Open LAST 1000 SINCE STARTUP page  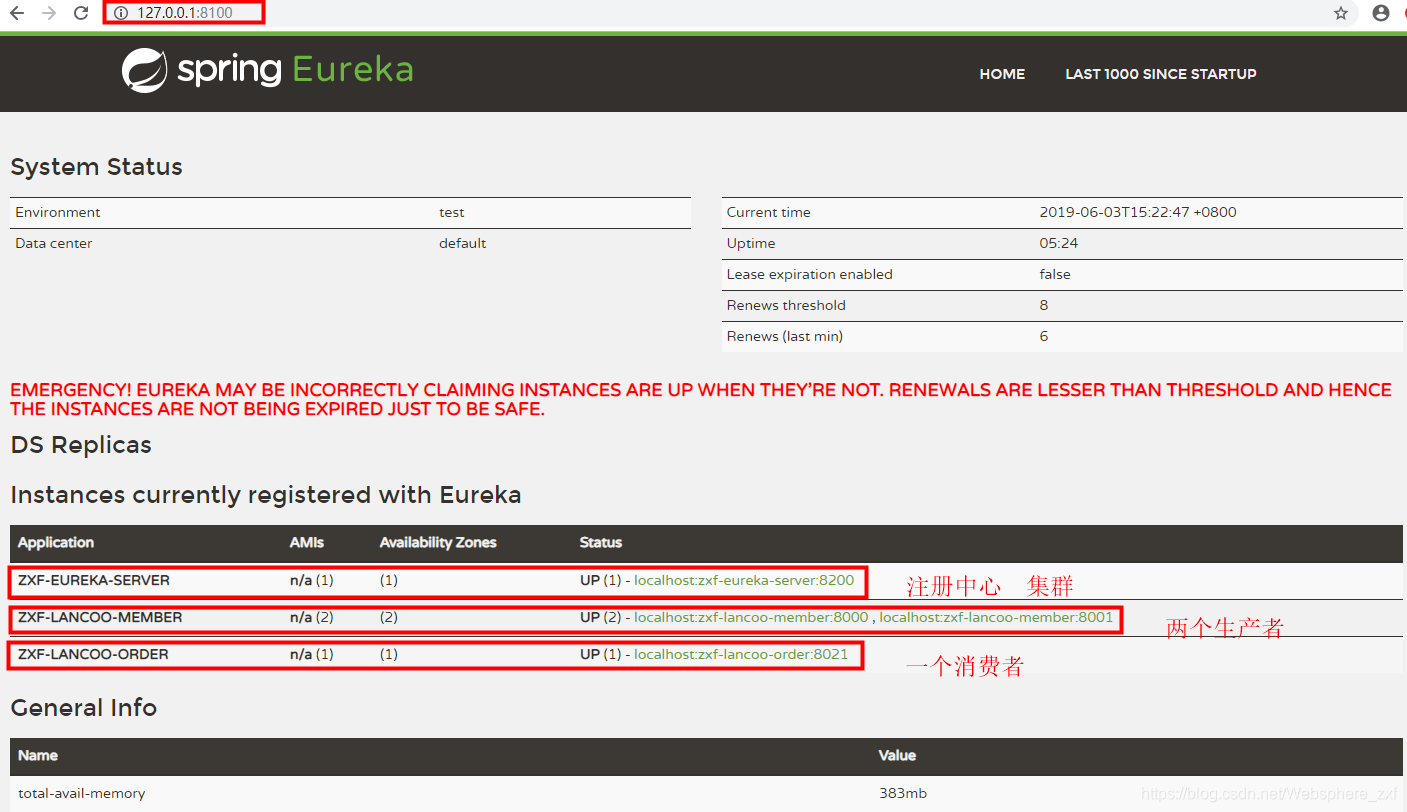1161,74
